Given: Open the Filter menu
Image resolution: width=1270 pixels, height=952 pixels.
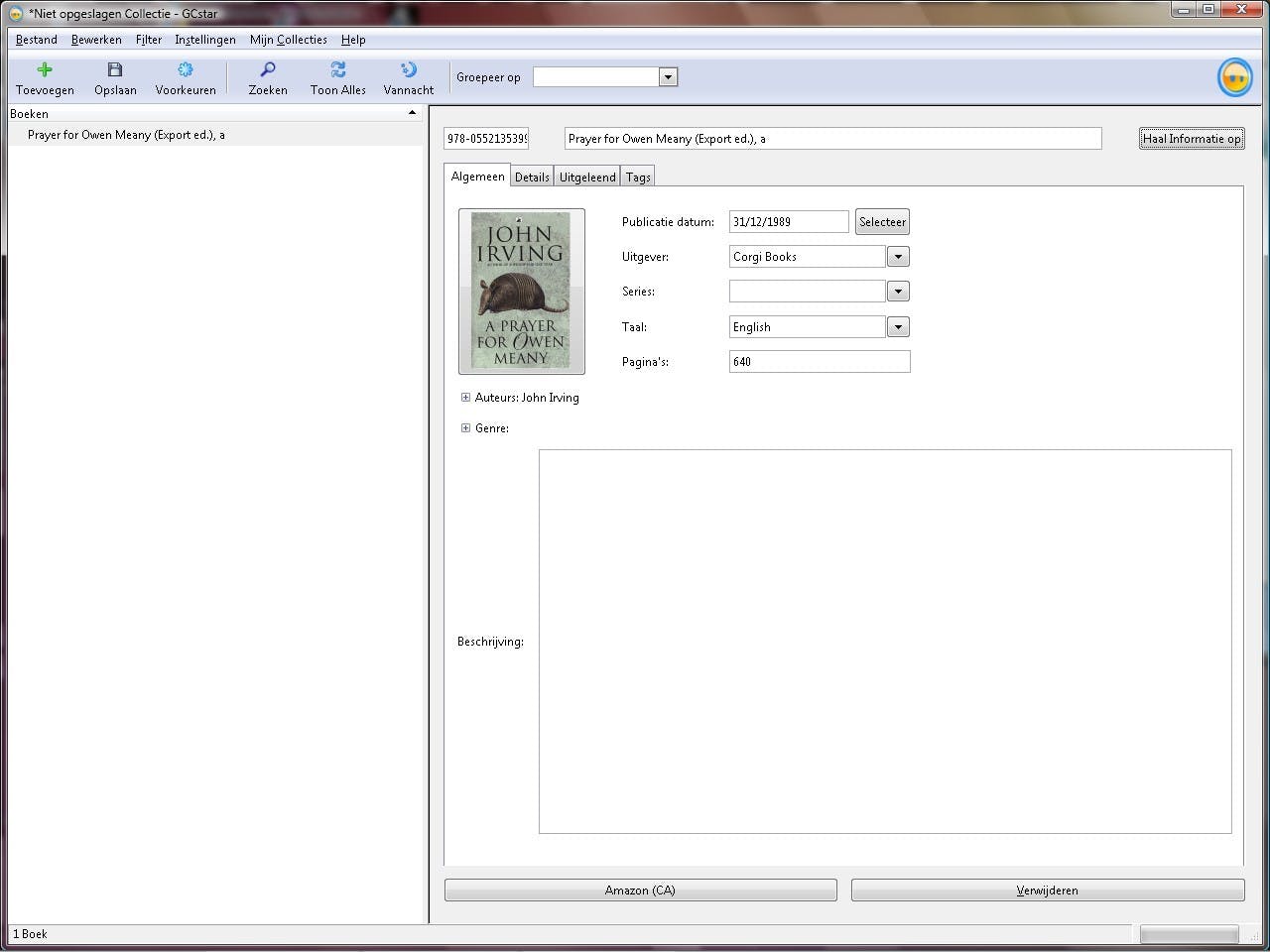Looking at the screenshot, I should tap(149, 40).
